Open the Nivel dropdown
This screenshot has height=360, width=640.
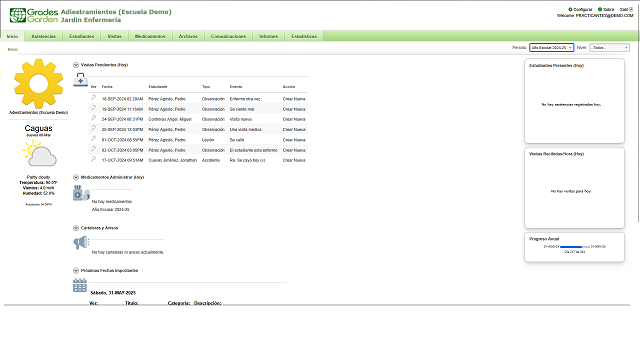point(609,48)
